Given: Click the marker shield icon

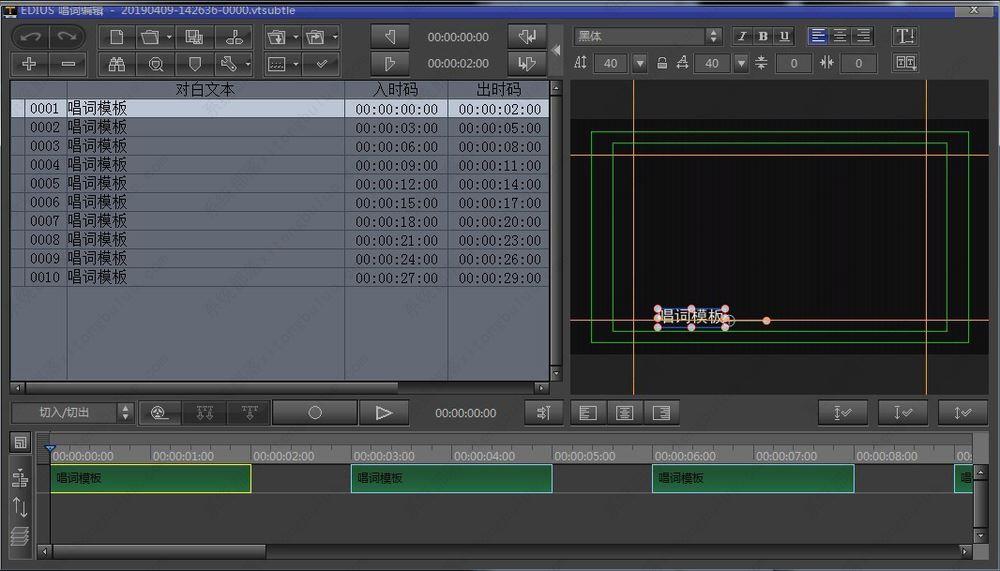Looking at the screenshot, I should [195, 64].
